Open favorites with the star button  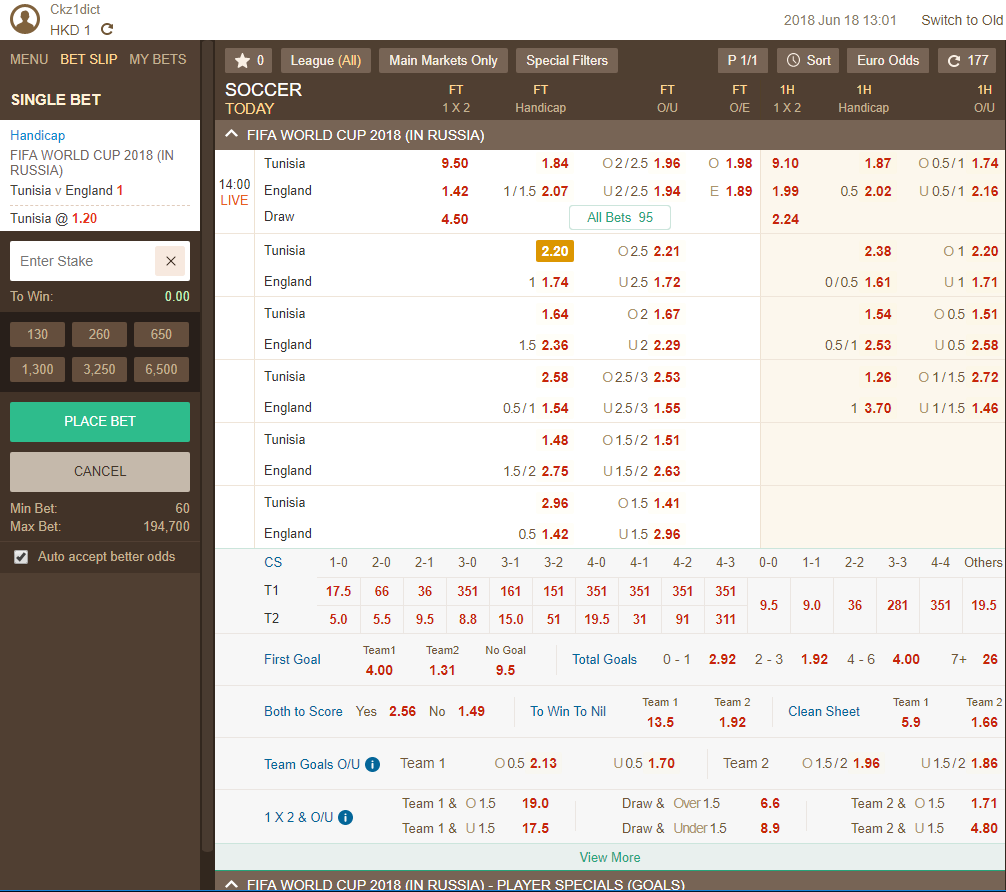coord(249,60)
